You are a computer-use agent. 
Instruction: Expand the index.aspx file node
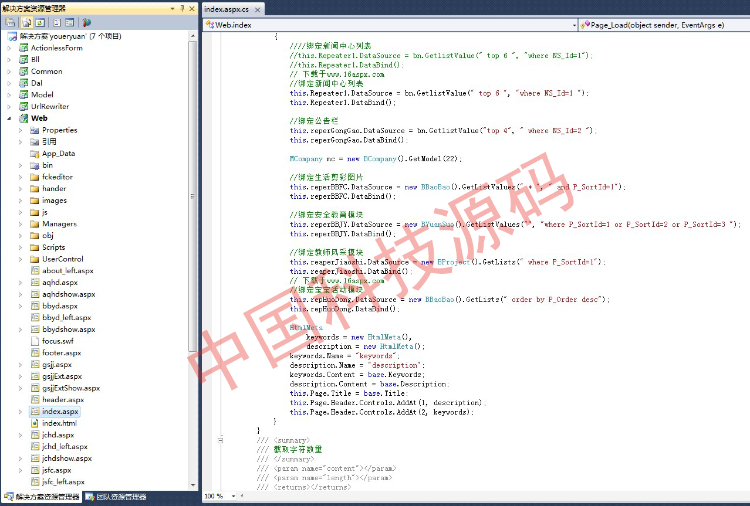[21, 411]
